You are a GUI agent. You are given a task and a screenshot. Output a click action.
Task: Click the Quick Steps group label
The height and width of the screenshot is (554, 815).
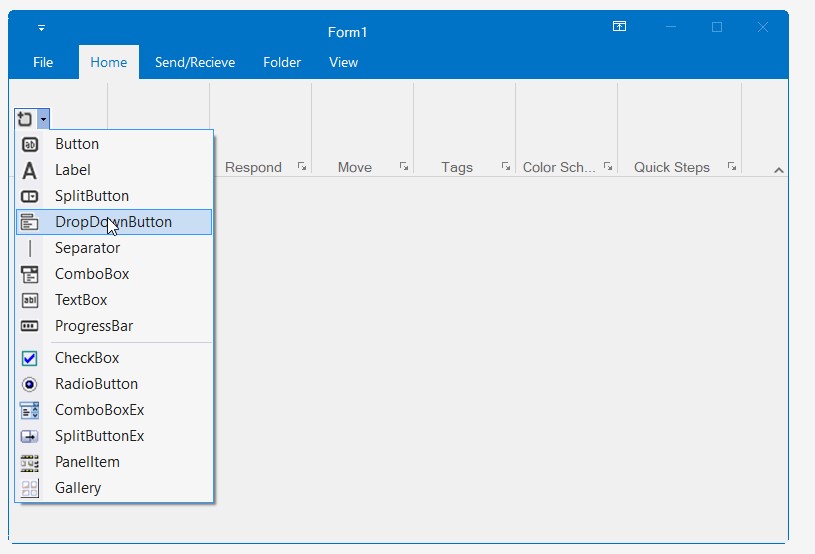672,167
